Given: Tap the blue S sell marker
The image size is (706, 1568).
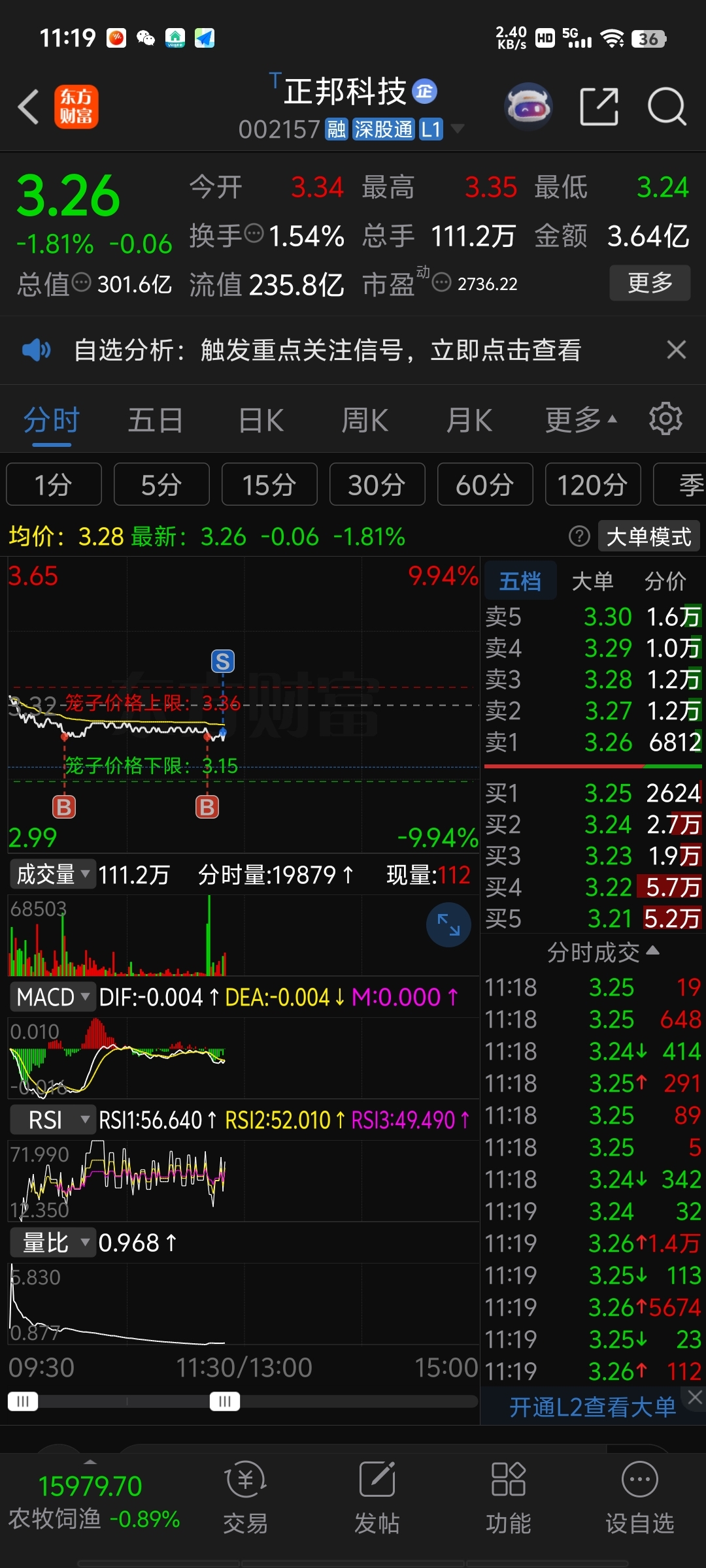Looking at the screenshot, I should click(222, 661).
